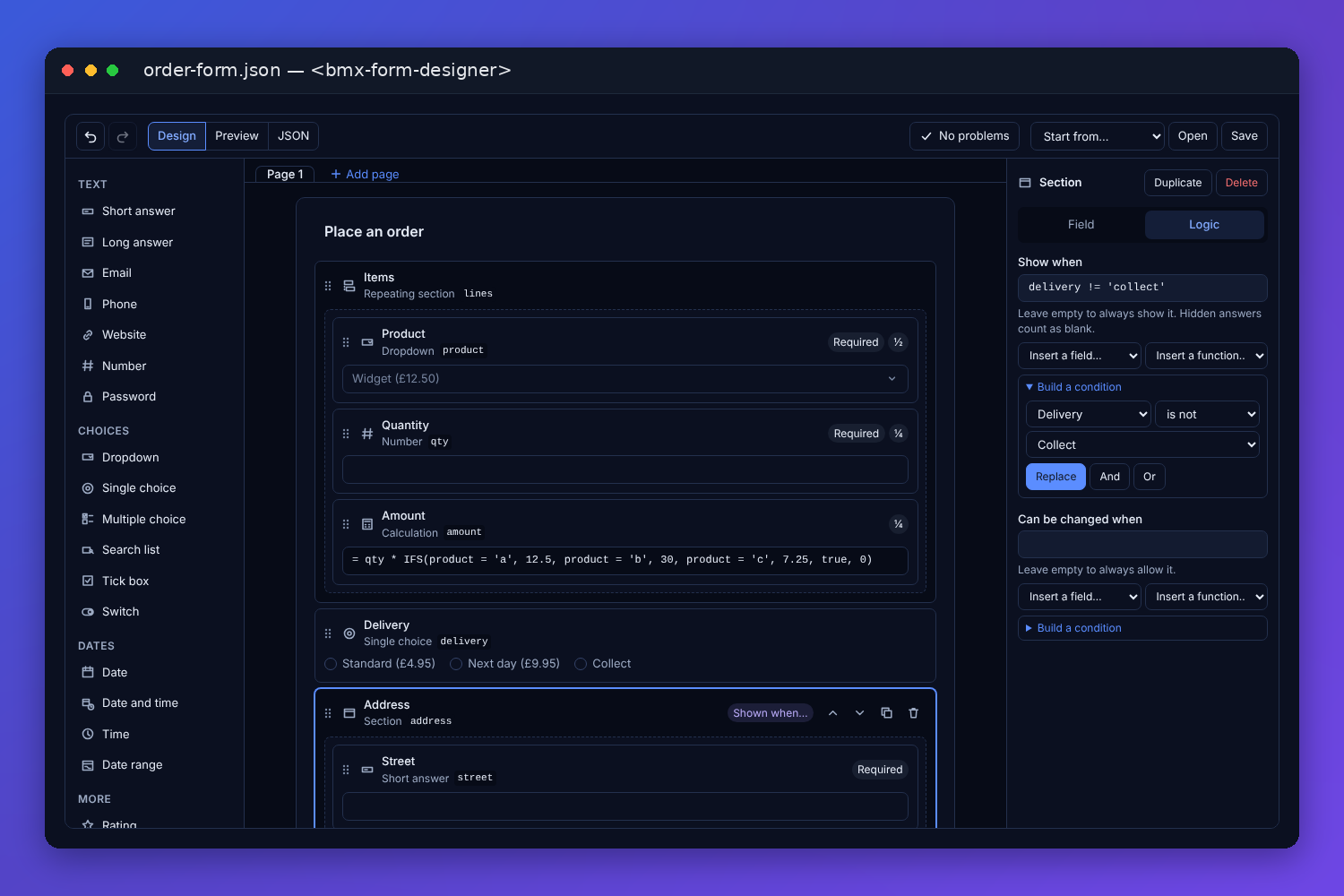1344x896 pixels.
Task: Duplicate Address section via copy icon
Action: 886,713
